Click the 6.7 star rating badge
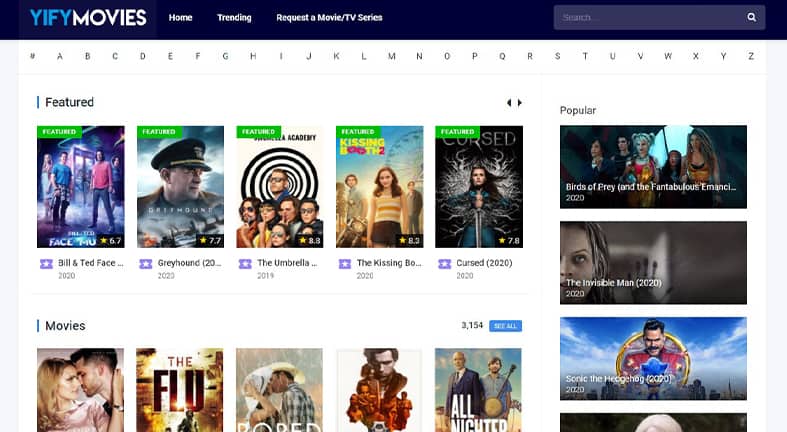 [110, 241]
